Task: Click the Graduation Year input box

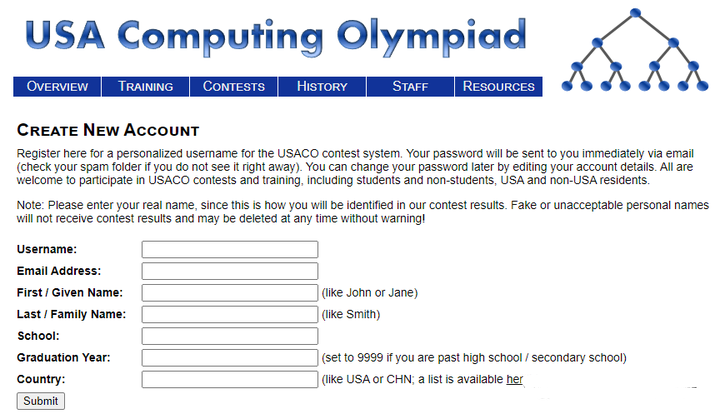Action: click(x=229, y=358)
